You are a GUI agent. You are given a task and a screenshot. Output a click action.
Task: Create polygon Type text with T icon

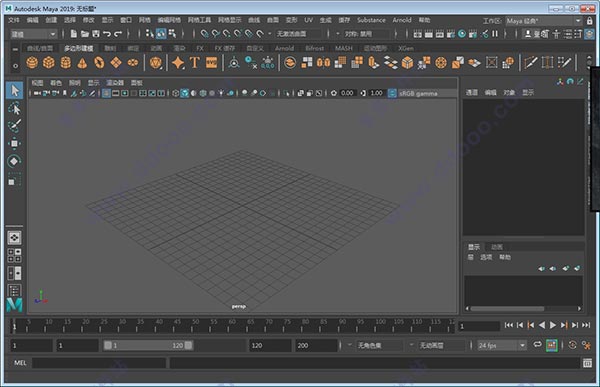[x=195, y=62]
